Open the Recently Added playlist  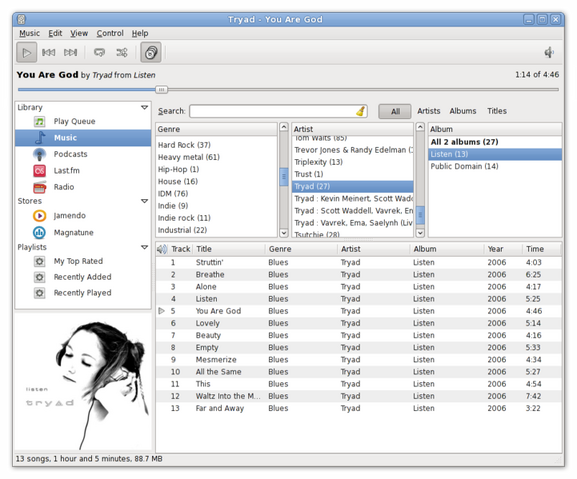coord(82,277)
